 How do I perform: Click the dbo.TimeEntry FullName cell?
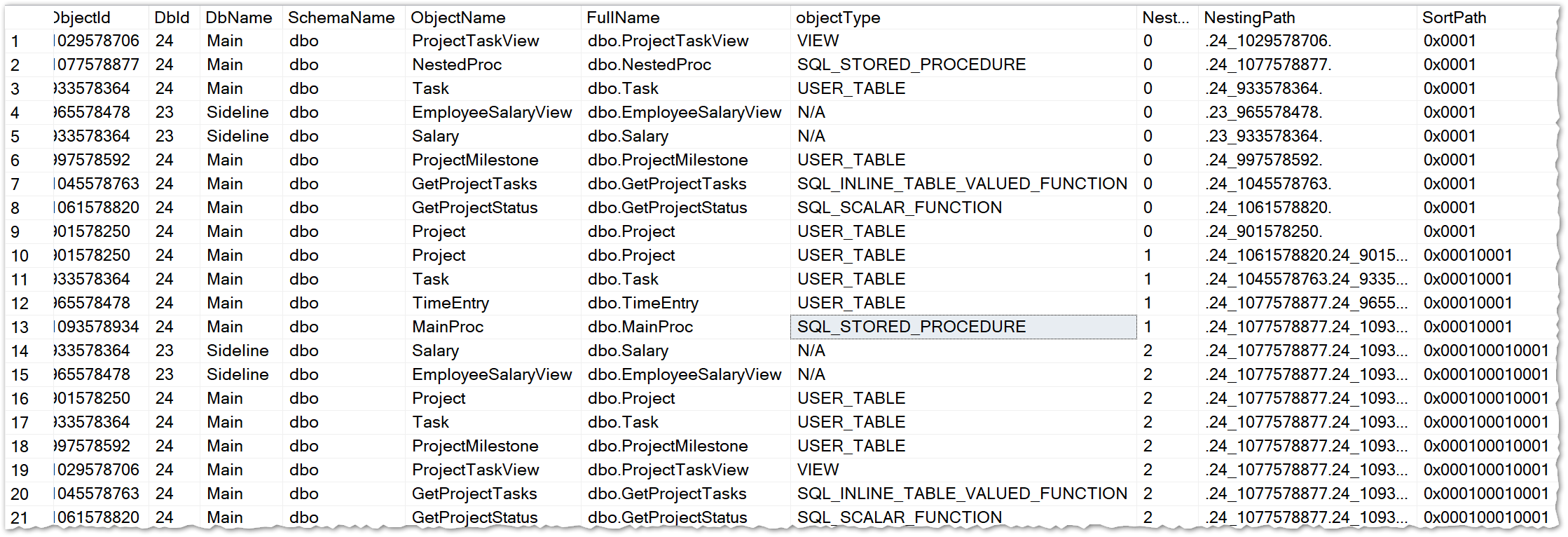point(685,303)
